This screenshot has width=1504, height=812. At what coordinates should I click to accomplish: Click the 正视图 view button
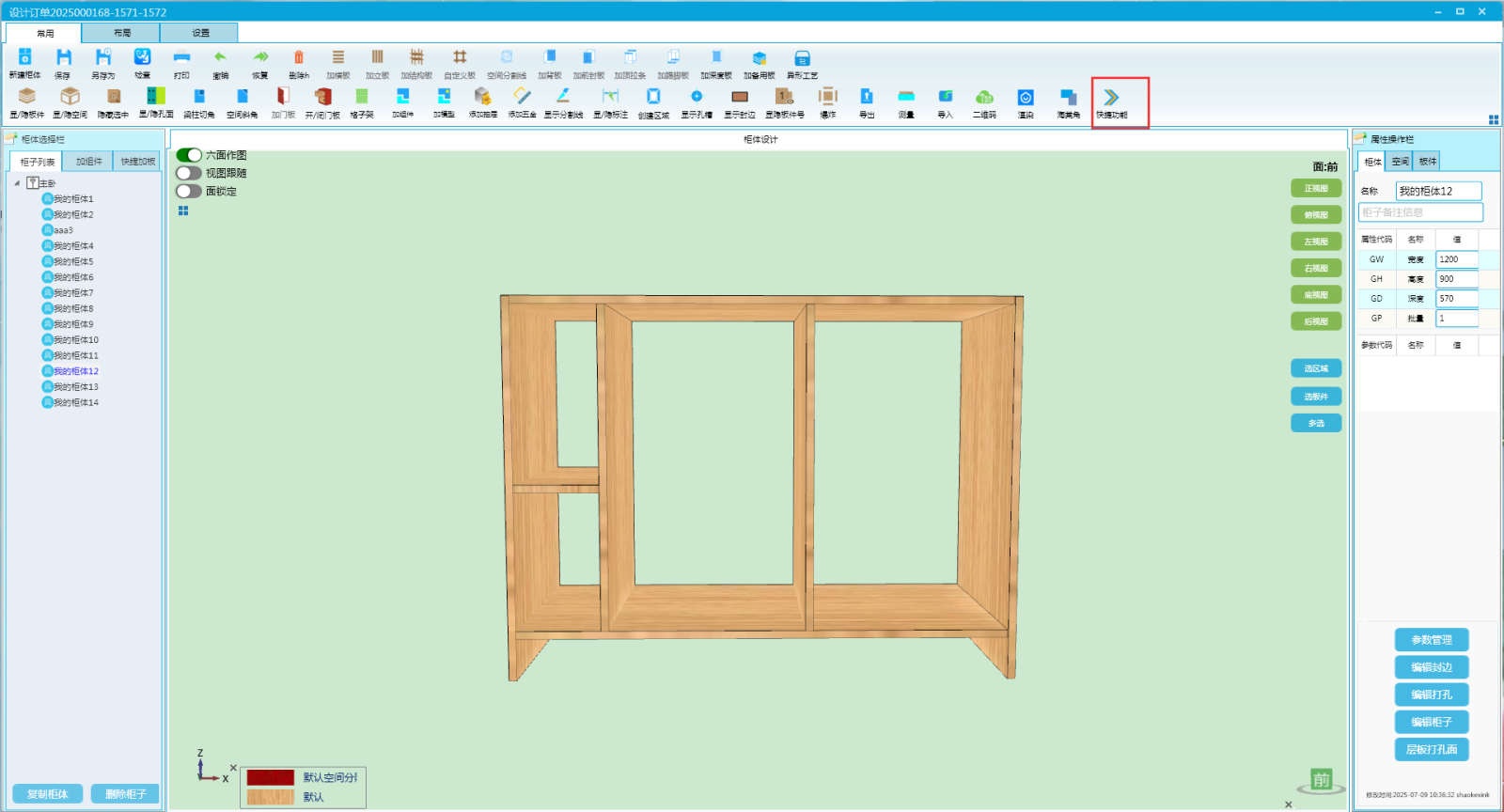click(x=1316, y=188)
